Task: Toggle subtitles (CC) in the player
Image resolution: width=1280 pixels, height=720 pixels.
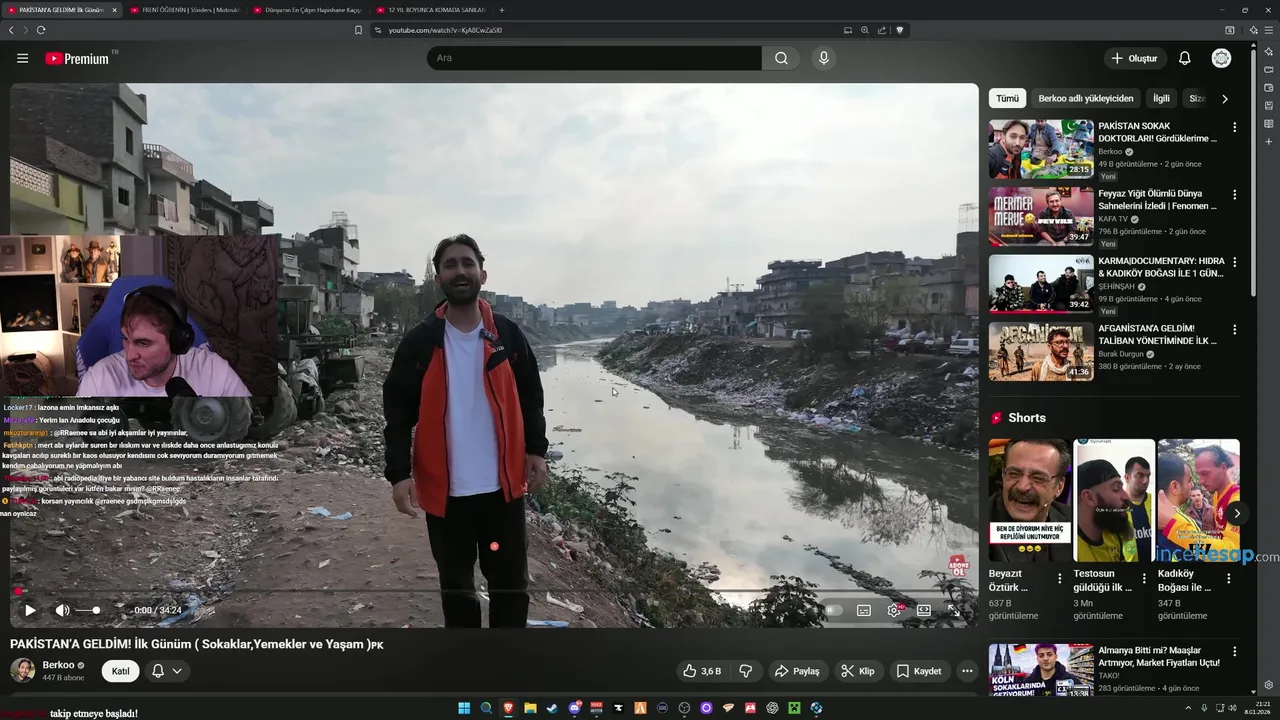Action: pyautogui.click(x=864, y=610)
